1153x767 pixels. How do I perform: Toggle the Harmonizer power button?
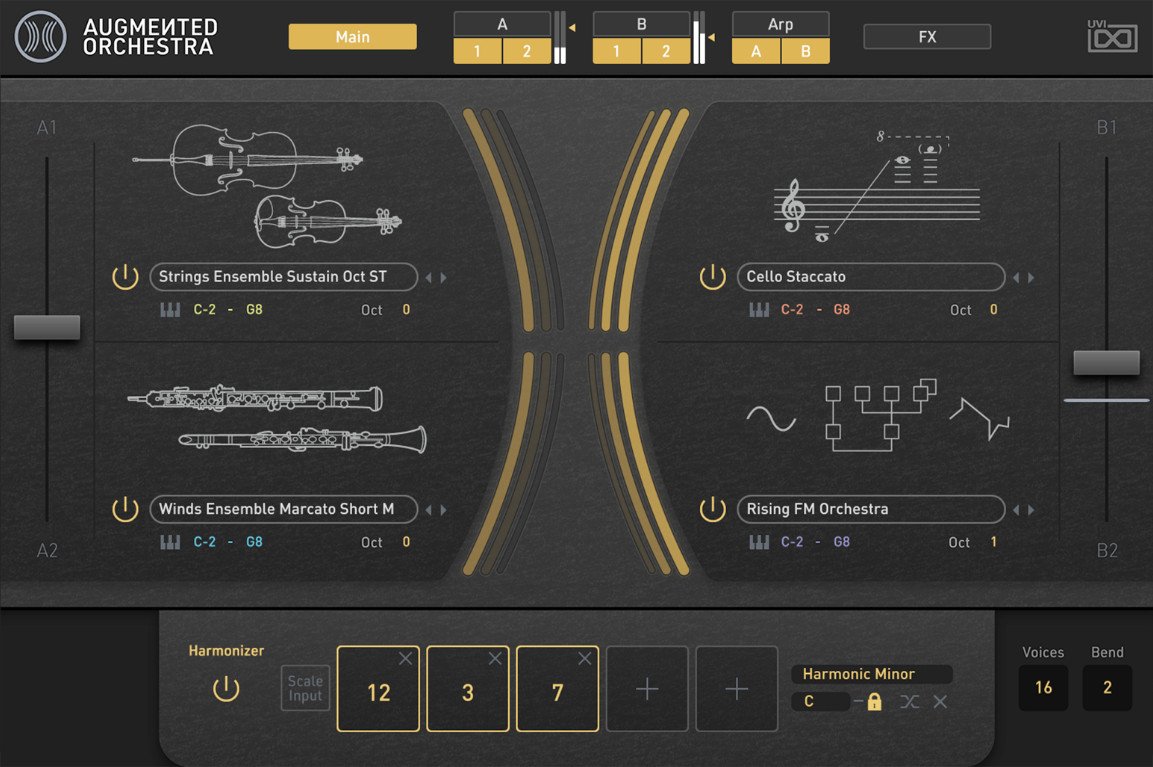pos(226,689)
